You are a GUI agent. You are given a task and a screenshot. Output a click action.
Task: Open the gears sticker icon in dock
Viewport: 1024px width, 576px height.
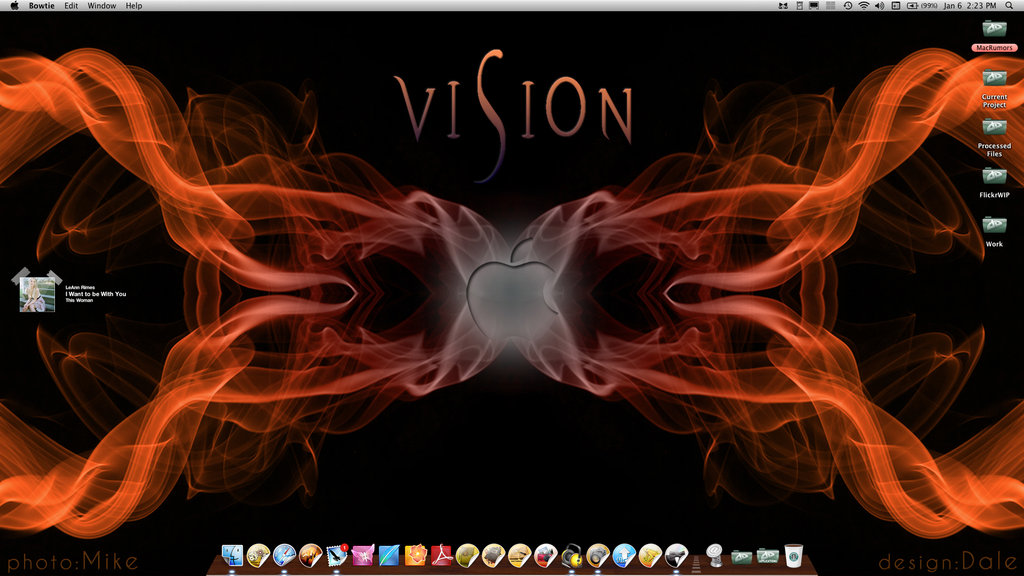pos(258,555)
